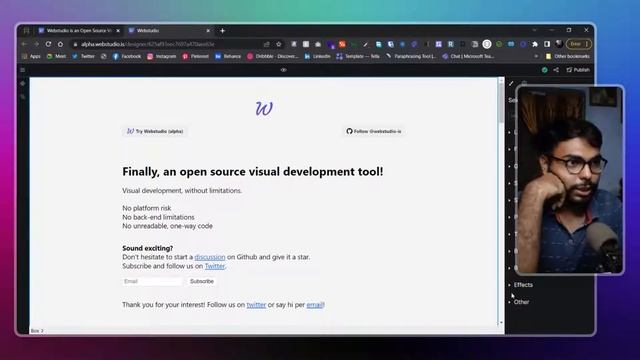Click the top icon in left sidebar

(23, 83)
